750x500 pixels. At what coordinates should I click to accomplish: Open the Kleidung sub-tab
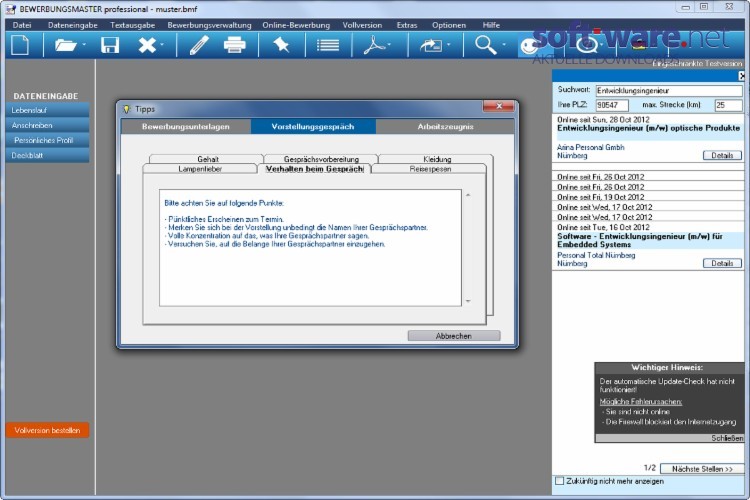pyautogui.click(x=437, y=159)
